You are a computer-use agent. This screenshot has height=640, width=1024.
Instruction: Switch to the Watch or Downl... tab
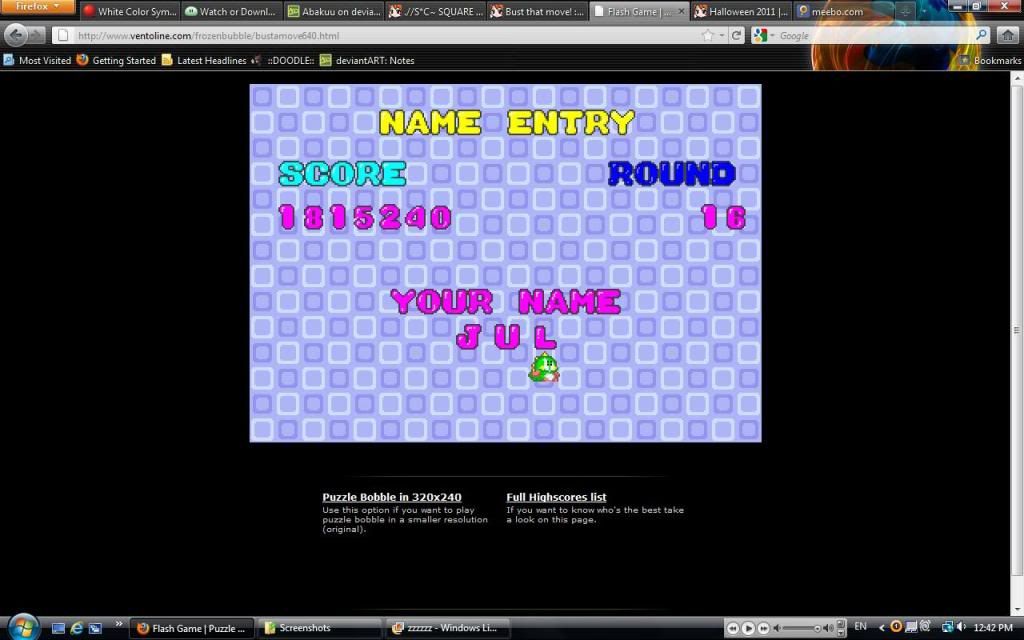[x=231, y=11]
